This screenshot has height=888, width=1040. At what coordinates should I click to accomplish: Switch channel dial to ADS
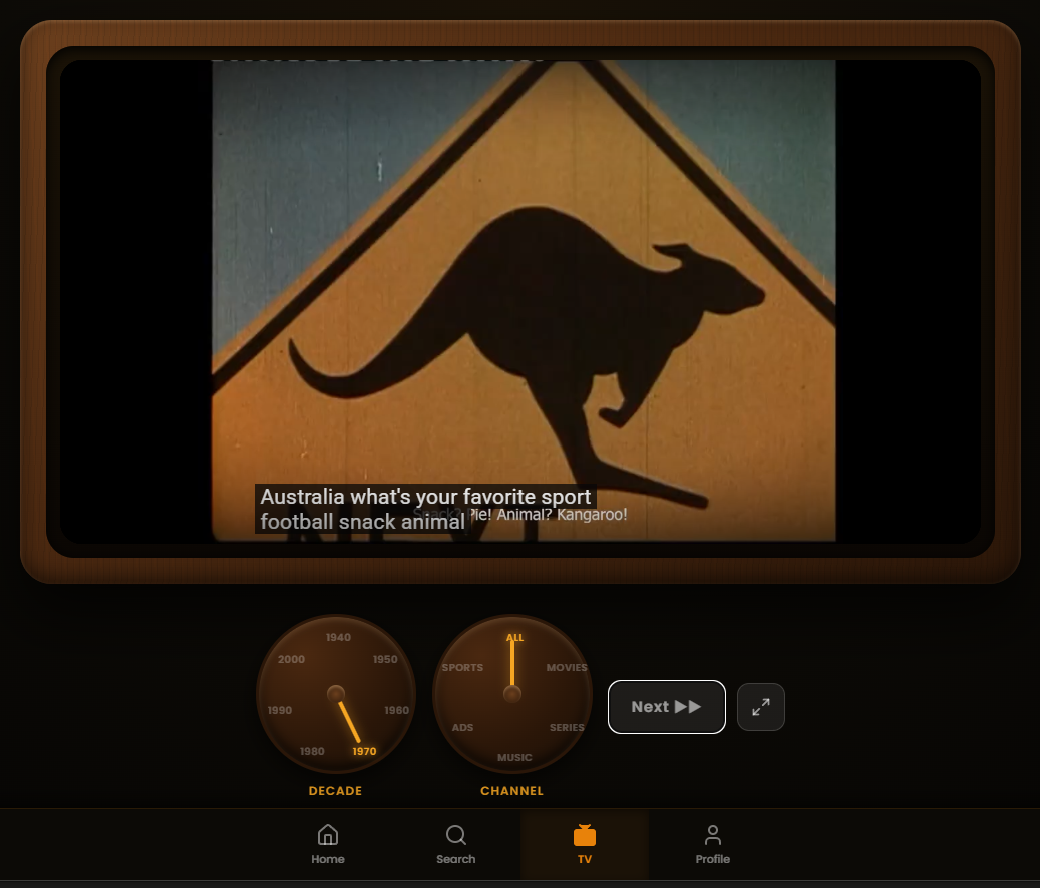click(462, 728)
